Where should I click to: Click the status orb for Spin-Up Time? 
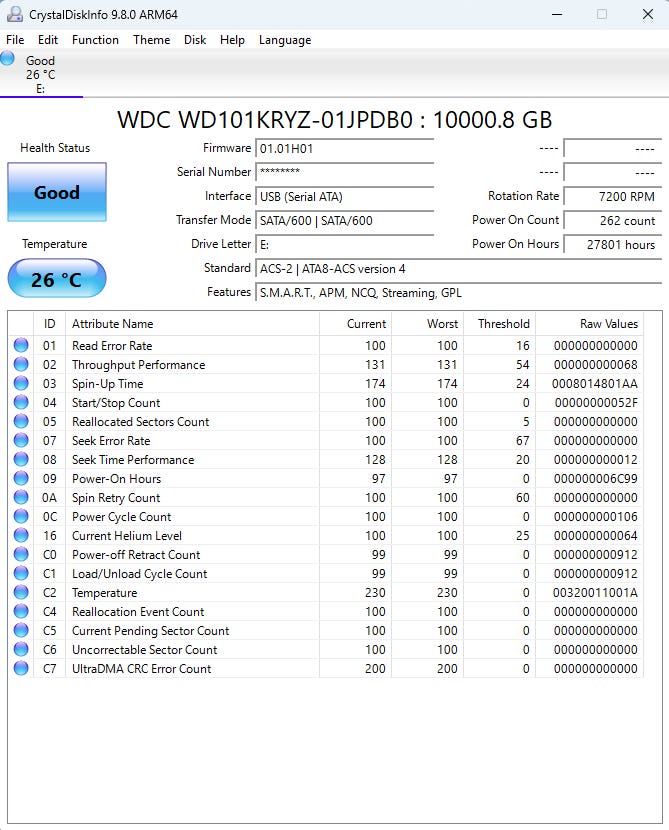(21, 383)
